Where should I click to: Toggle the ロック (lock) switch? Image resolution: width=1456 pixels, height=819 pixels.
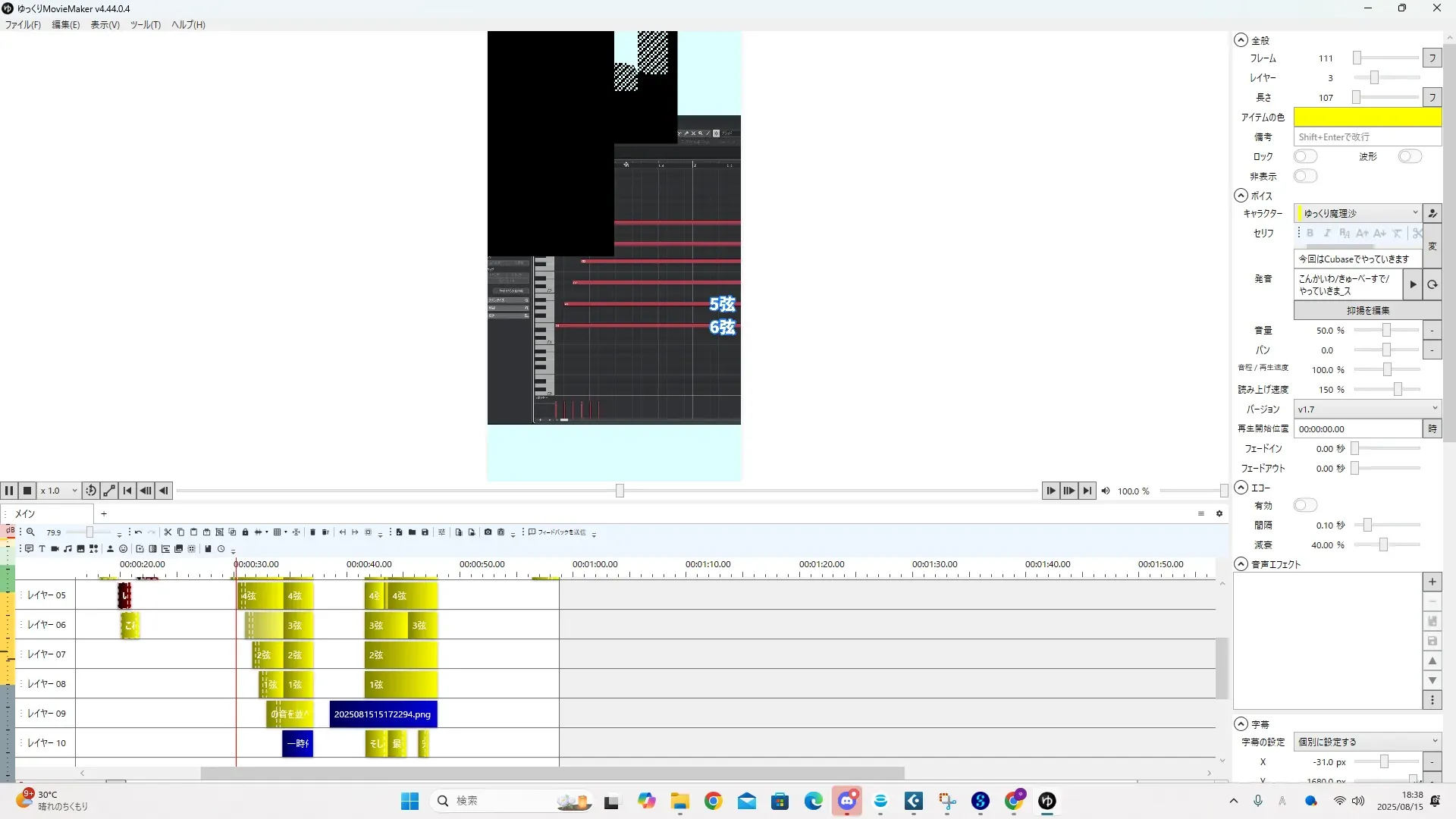pyautogui.click(x=1305, y=156)
